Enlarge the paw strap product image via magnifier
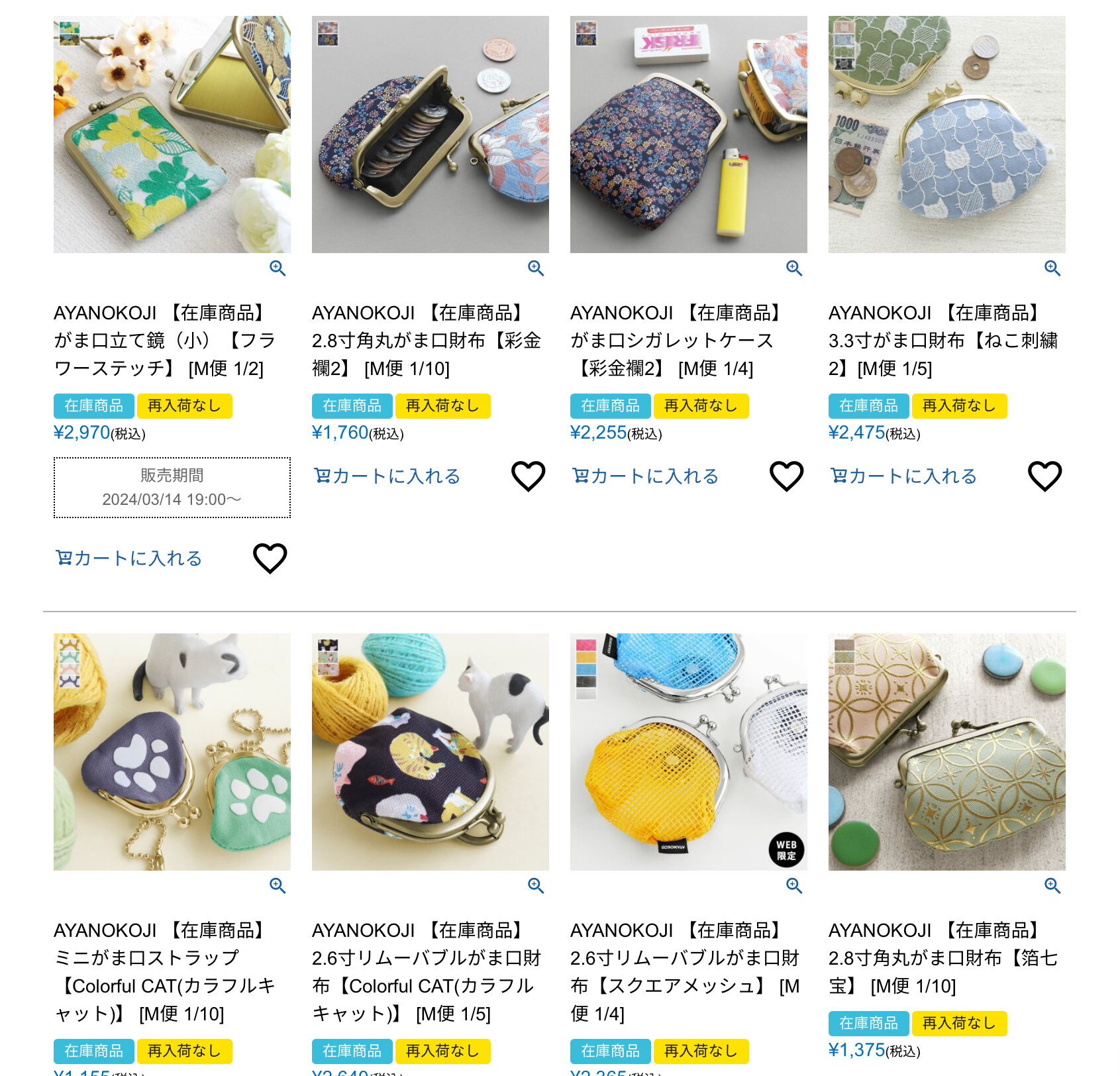 coord(278,886)
